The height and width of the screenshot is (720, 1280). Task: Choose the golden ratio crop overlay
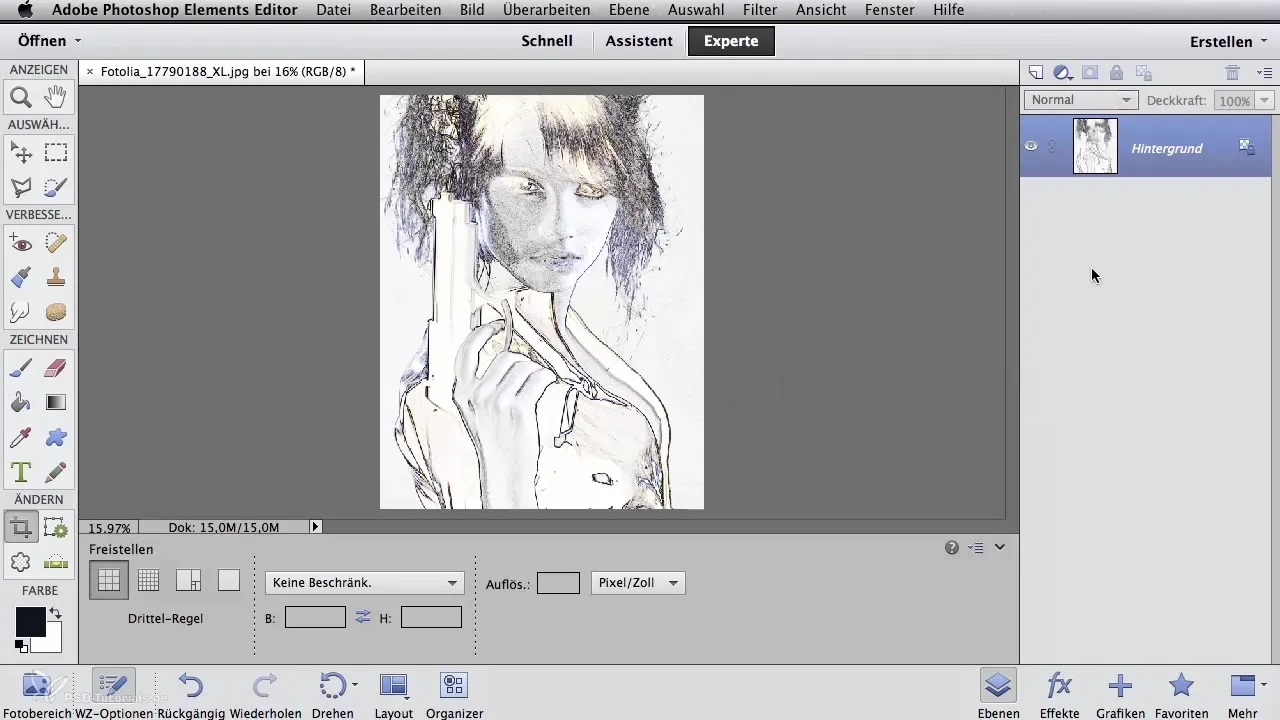click(x=189, y=580)
